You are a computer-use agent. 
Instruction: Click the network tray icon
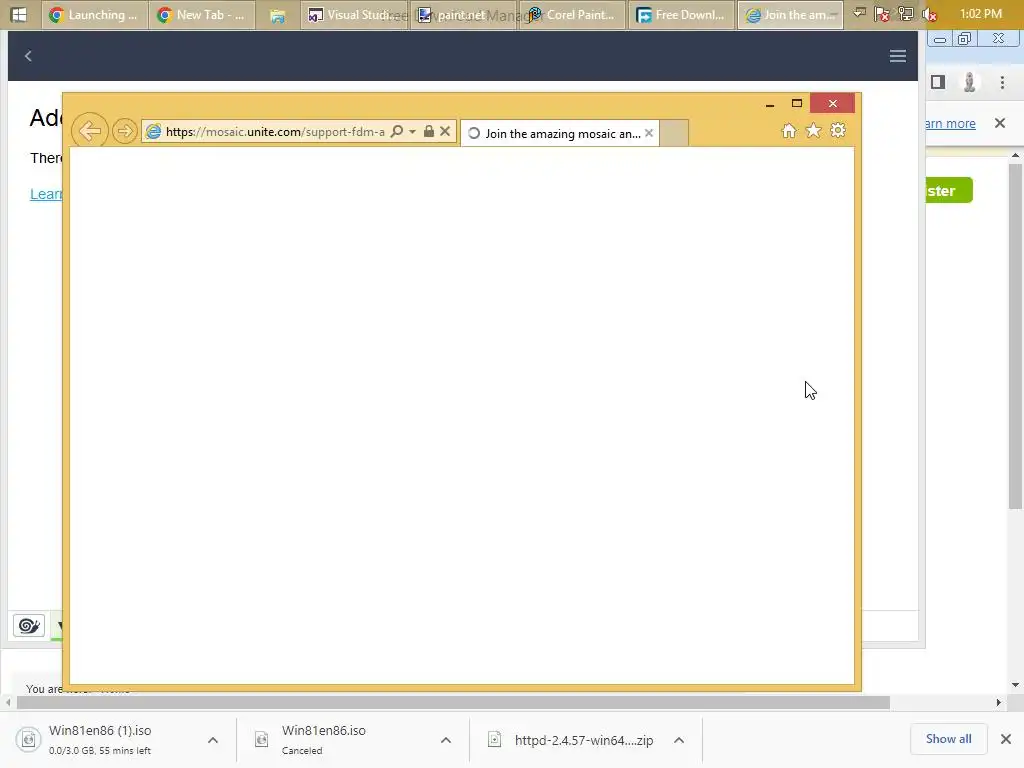coord(906,14)
